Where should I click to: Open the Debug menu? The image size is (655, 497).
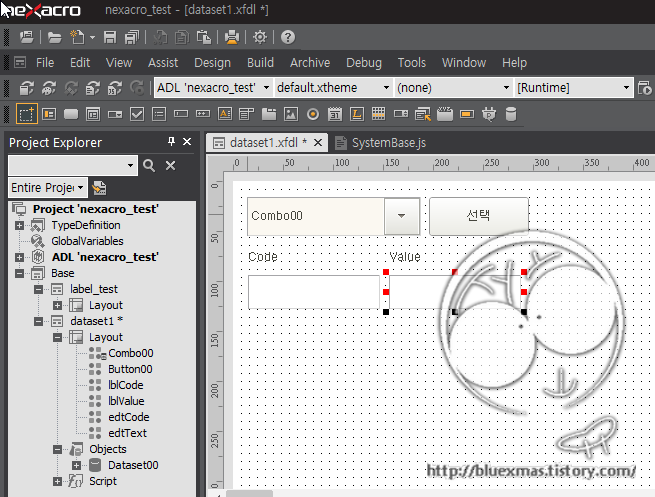(364, 63)
